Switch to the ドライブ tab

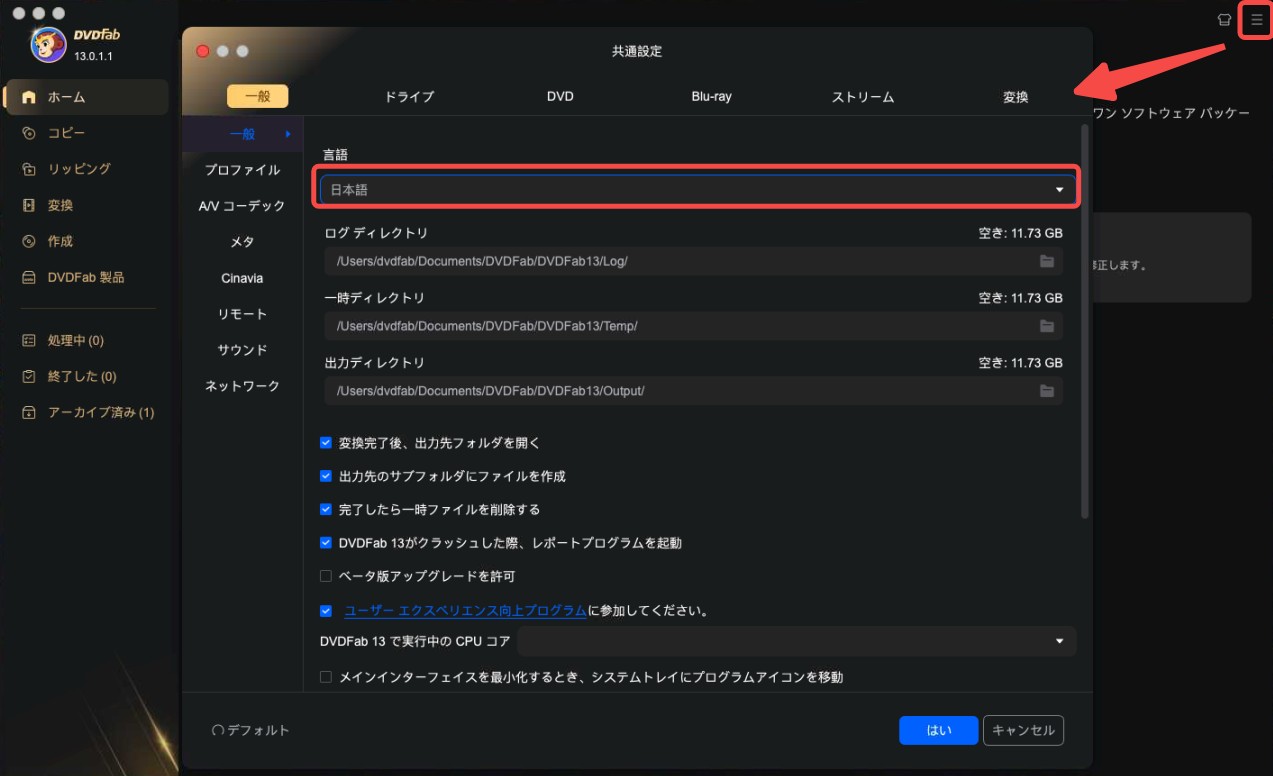click(409, 97)
